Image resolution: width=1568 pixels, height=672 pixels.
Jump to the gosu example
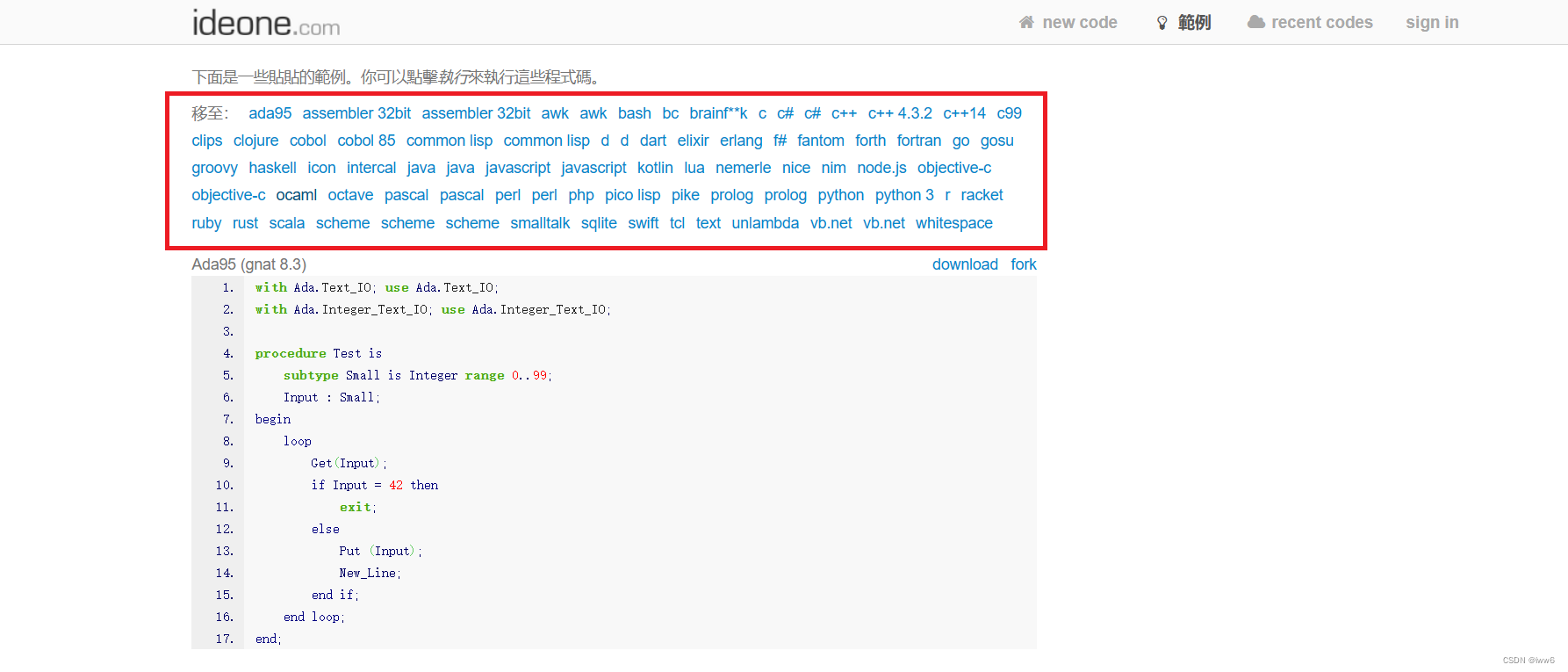pos(996,141)
